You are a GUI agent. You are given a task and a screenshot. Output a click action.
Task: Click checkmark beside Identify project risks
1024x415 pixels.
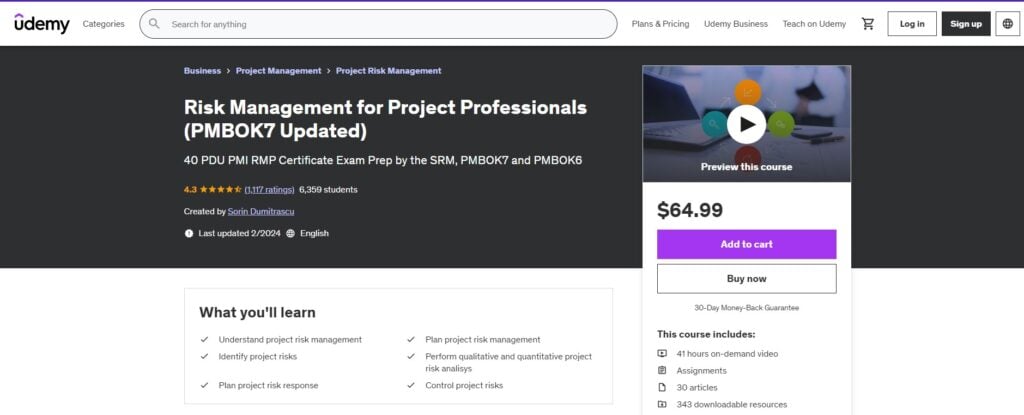click(204, 356)
